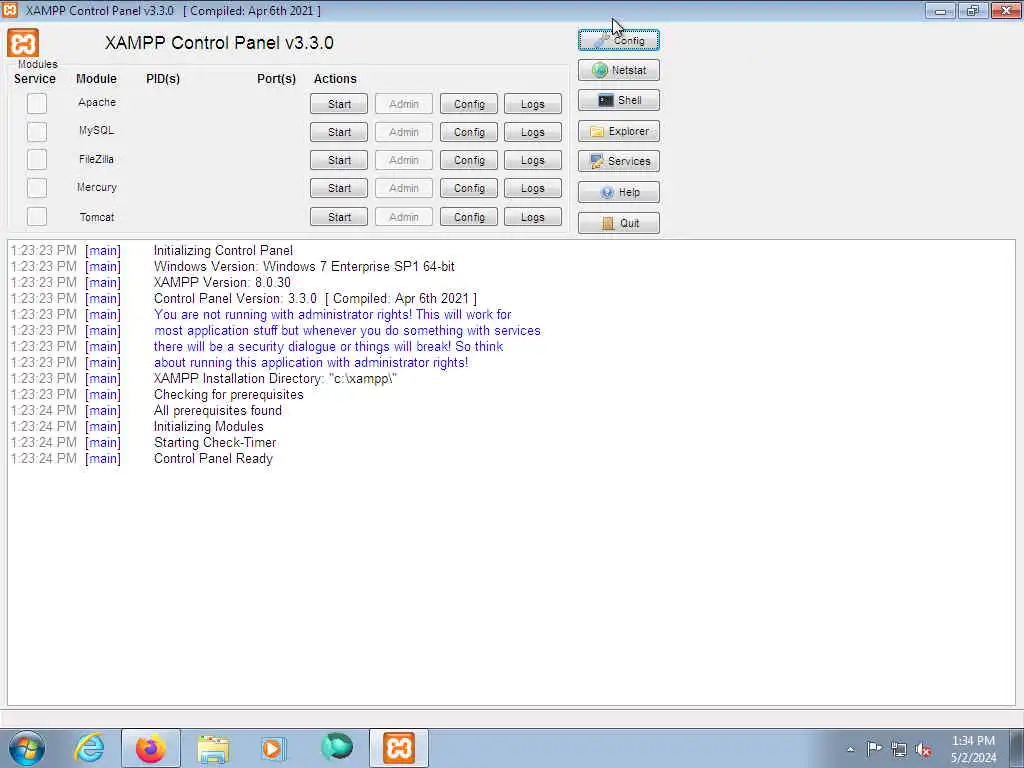The image size is (1024, 768).
Task: Click log line 'All prerequisites found'
Action: click(x=217, y=410)
